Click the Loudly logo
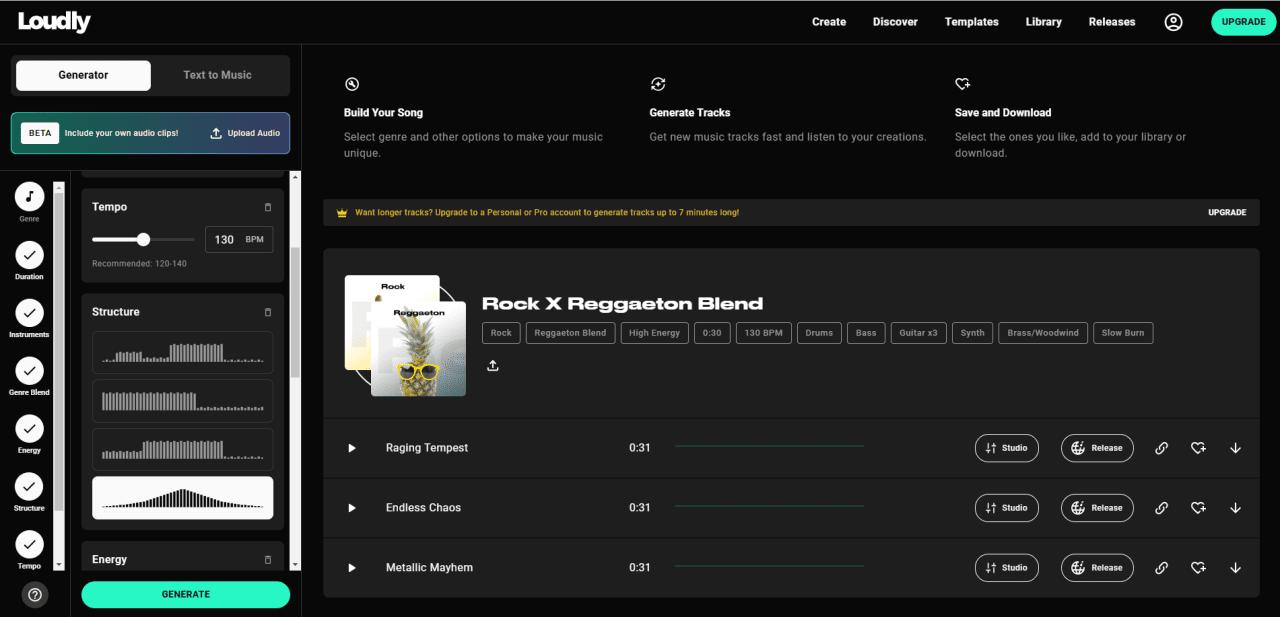 pos(54,21)
